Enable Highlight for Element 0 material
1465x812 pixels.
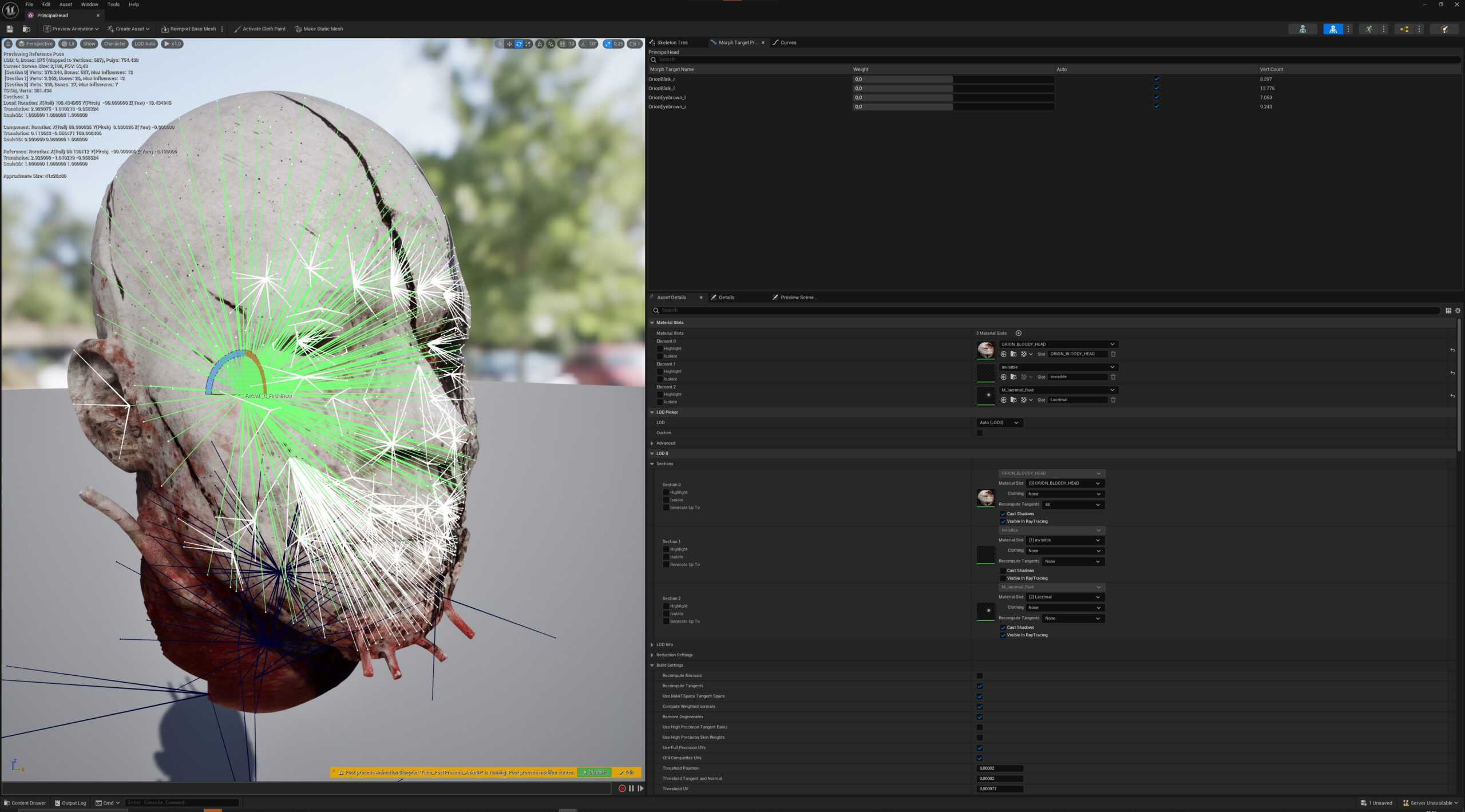(660, 348)
